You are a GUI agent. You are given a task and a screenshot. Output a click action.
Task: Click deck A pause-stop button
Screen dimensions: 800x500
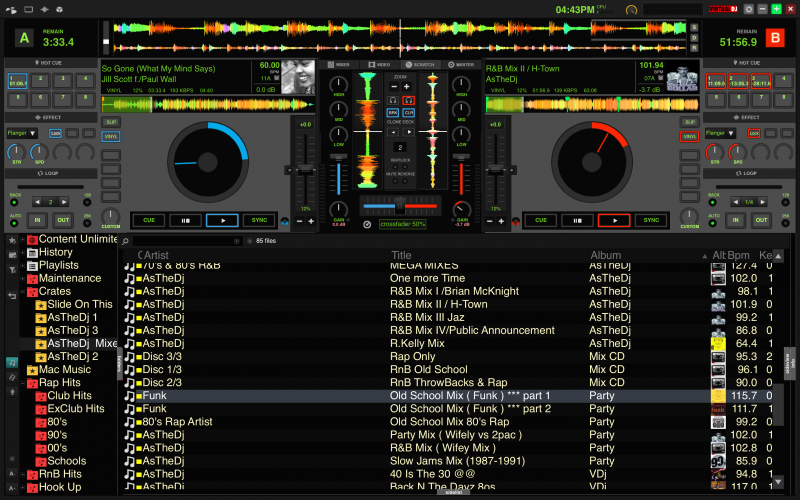coord(186,220)
